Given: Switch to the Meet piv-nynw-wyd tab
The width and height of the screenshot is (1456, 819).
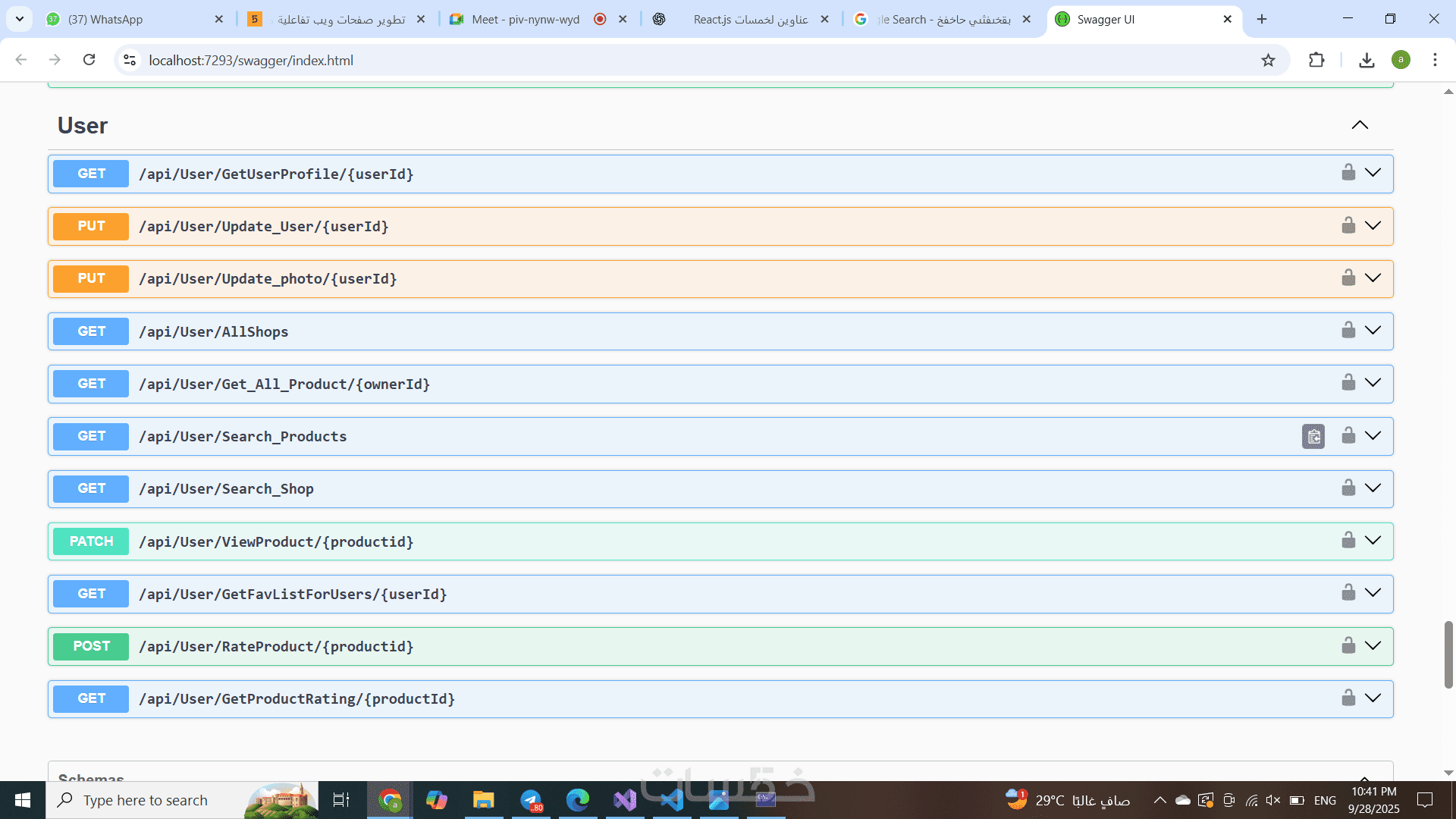Looking at the screenshot, I should pyautogui.click(x=525, y=19).
